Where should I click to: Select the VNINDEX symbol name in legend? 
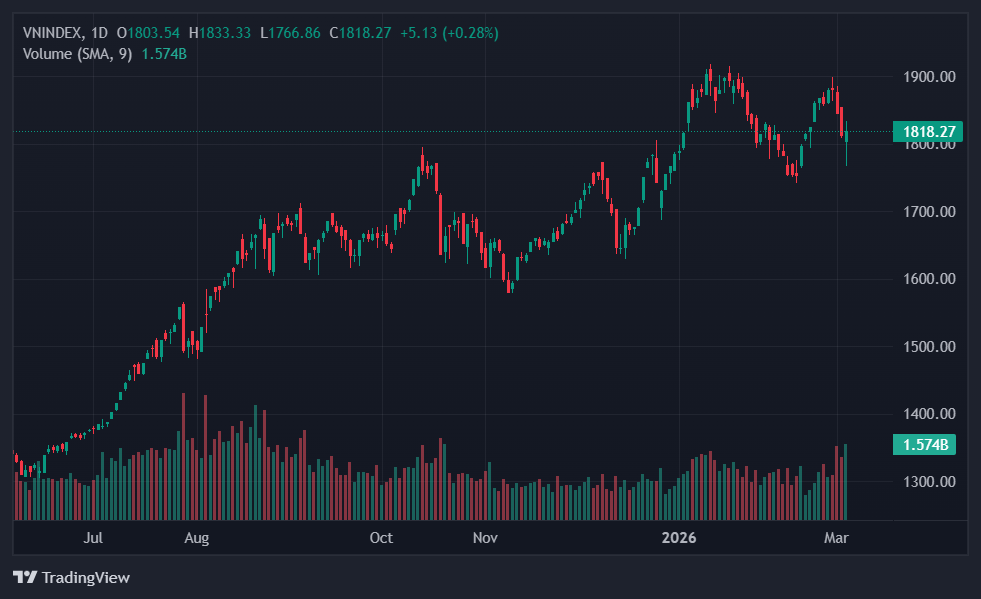pos(53,33)
